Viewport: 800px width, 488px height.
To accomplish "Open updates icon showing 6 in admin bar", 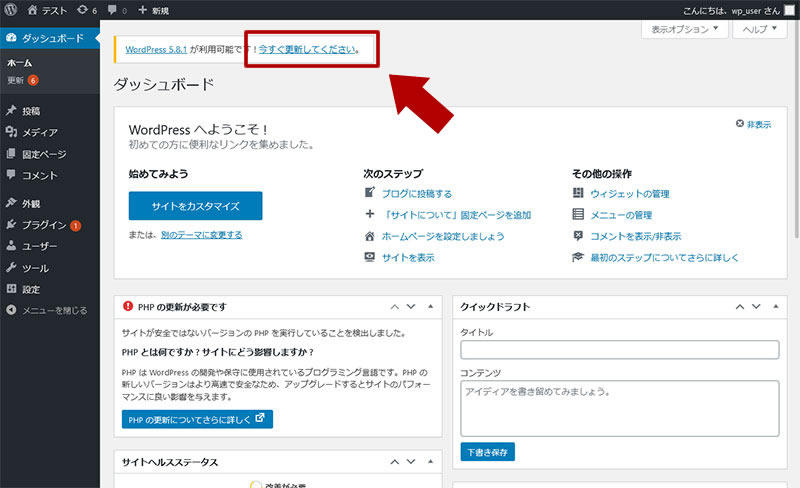I will pos(82,10).
